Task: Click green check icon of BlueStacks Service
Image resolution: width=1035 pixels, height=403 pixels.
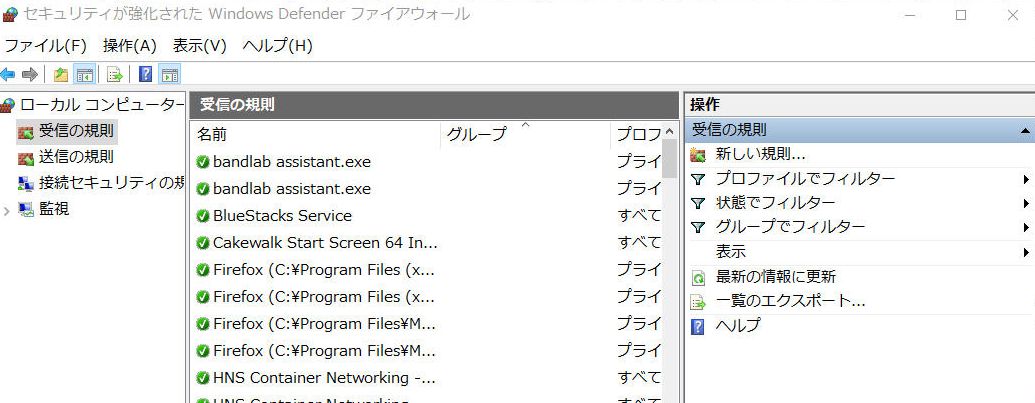Action: (203, 216)
